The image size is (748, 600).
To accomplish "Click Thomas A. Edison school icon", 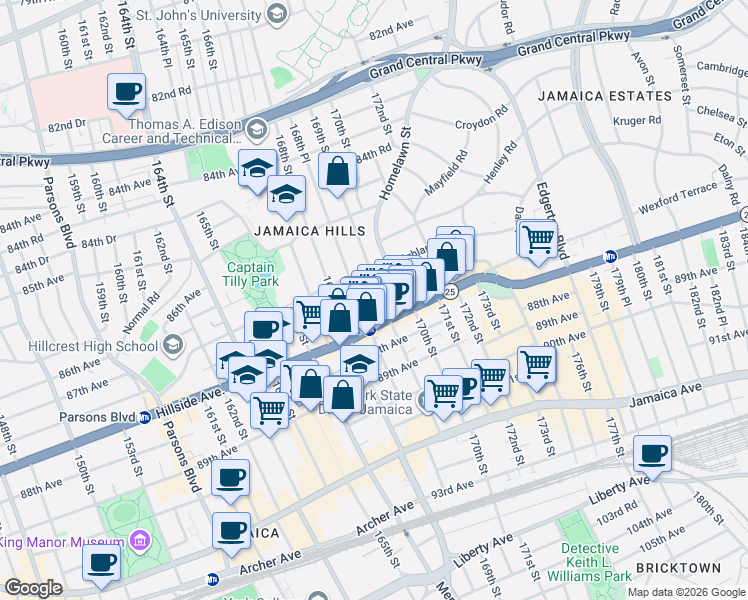I will (x=257, y=130).
